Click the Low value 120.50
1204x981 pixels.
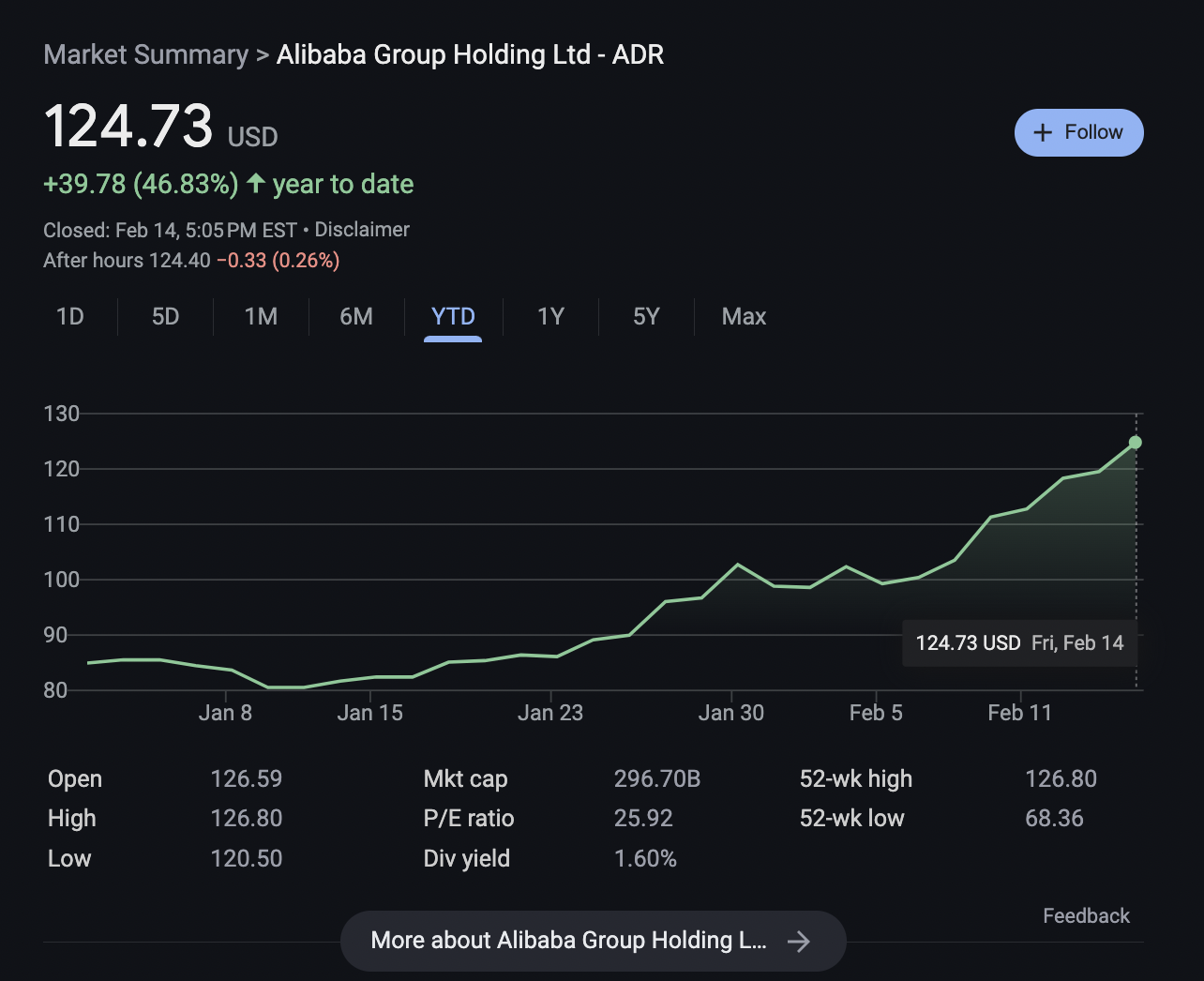(246, 858)
